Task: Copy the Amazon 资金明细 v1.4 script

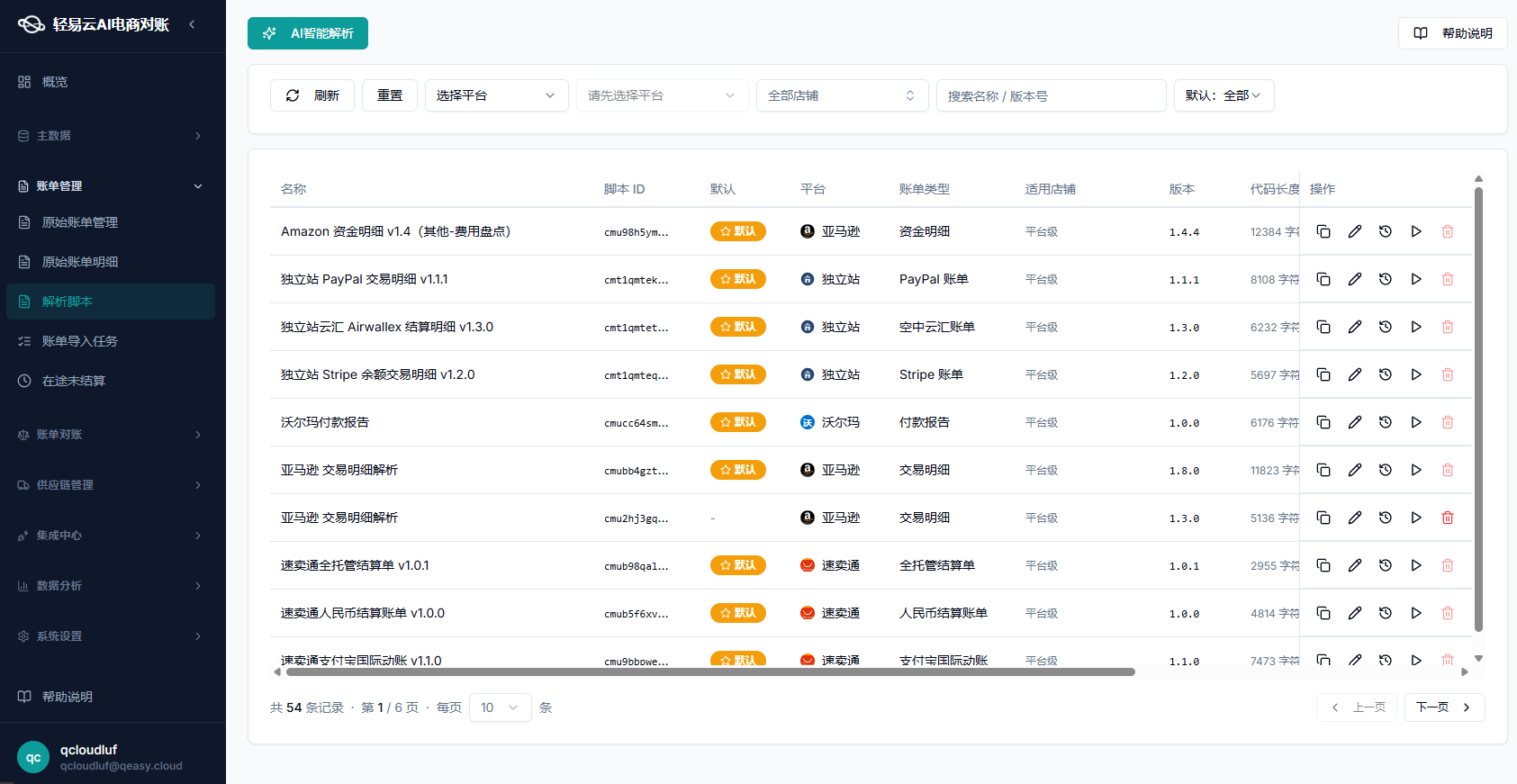Action: tap(1323, 231)
